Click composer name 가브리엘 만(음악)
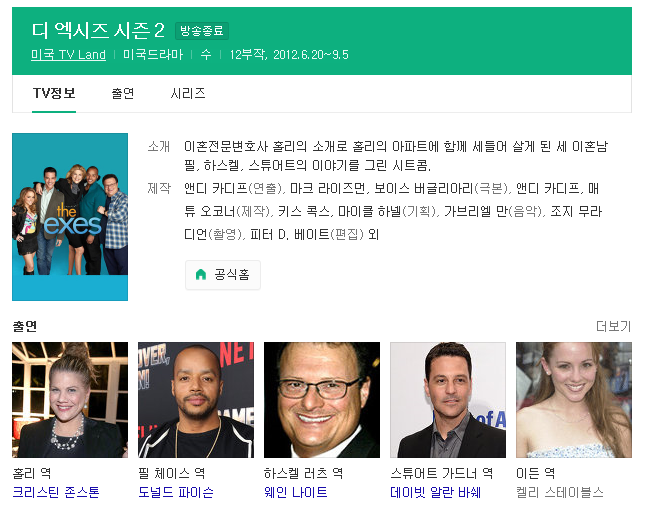The height and width of the screenshot is (508, 648). (x=493, y=211)
